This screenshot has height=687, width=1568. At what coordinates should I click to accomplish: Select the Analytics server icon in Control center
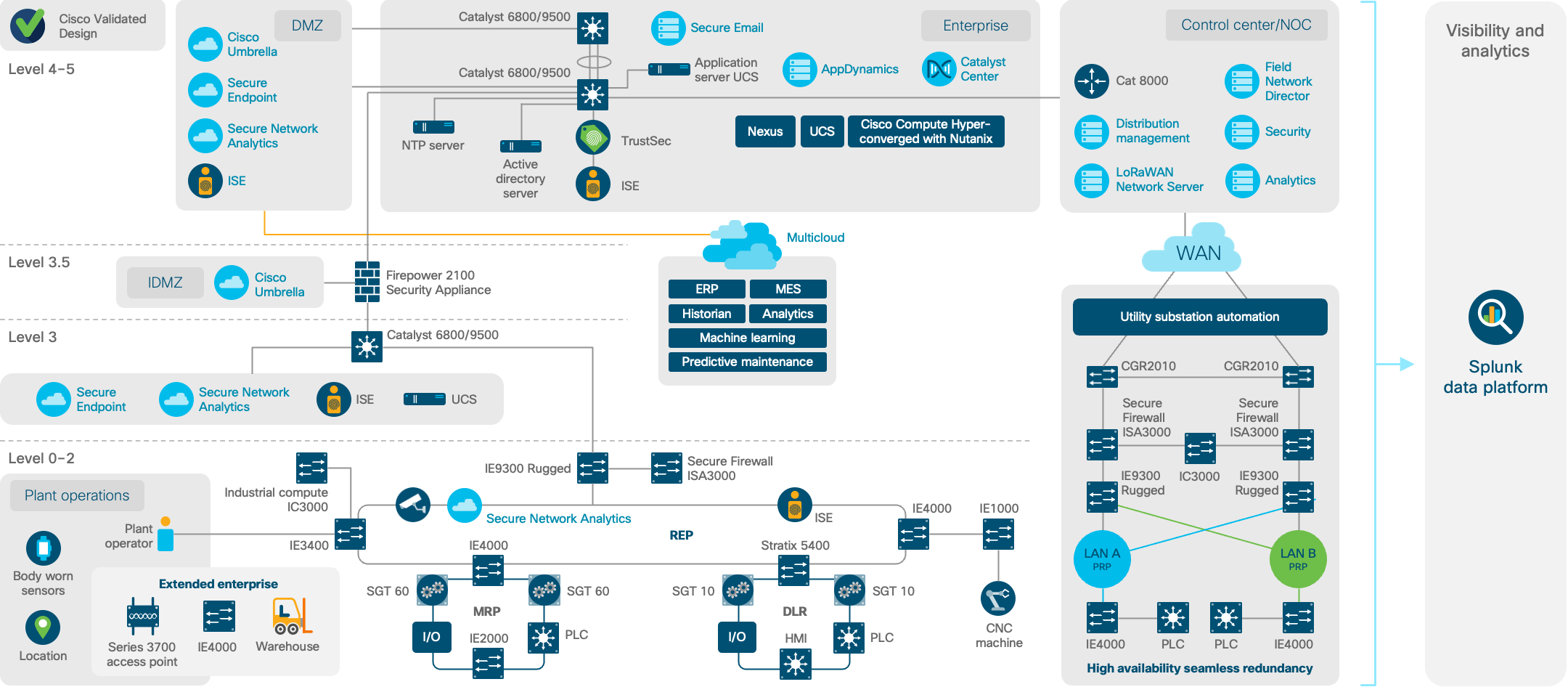(1242, 181)
